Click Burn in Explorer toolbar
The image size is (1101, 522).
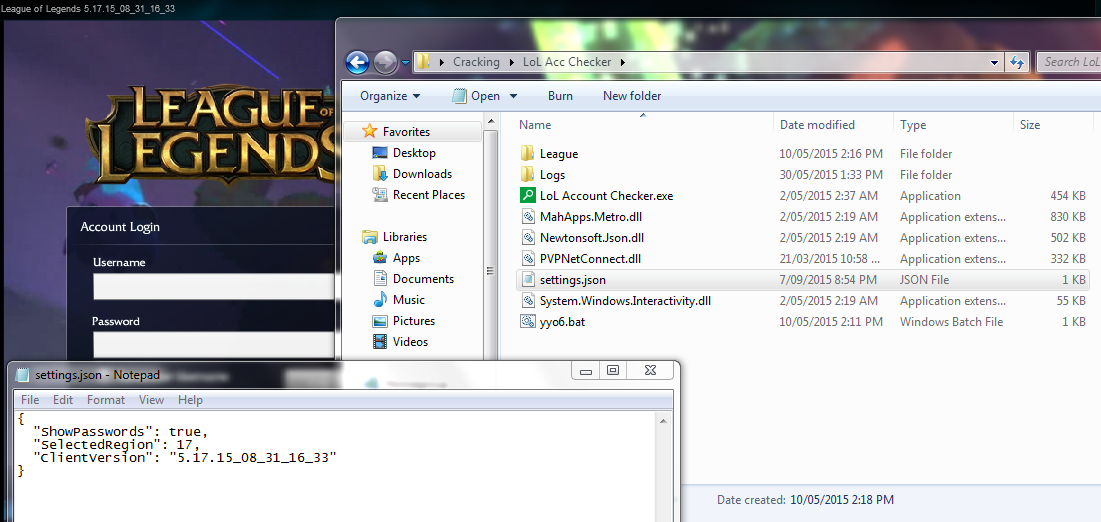tap(560, 96)
